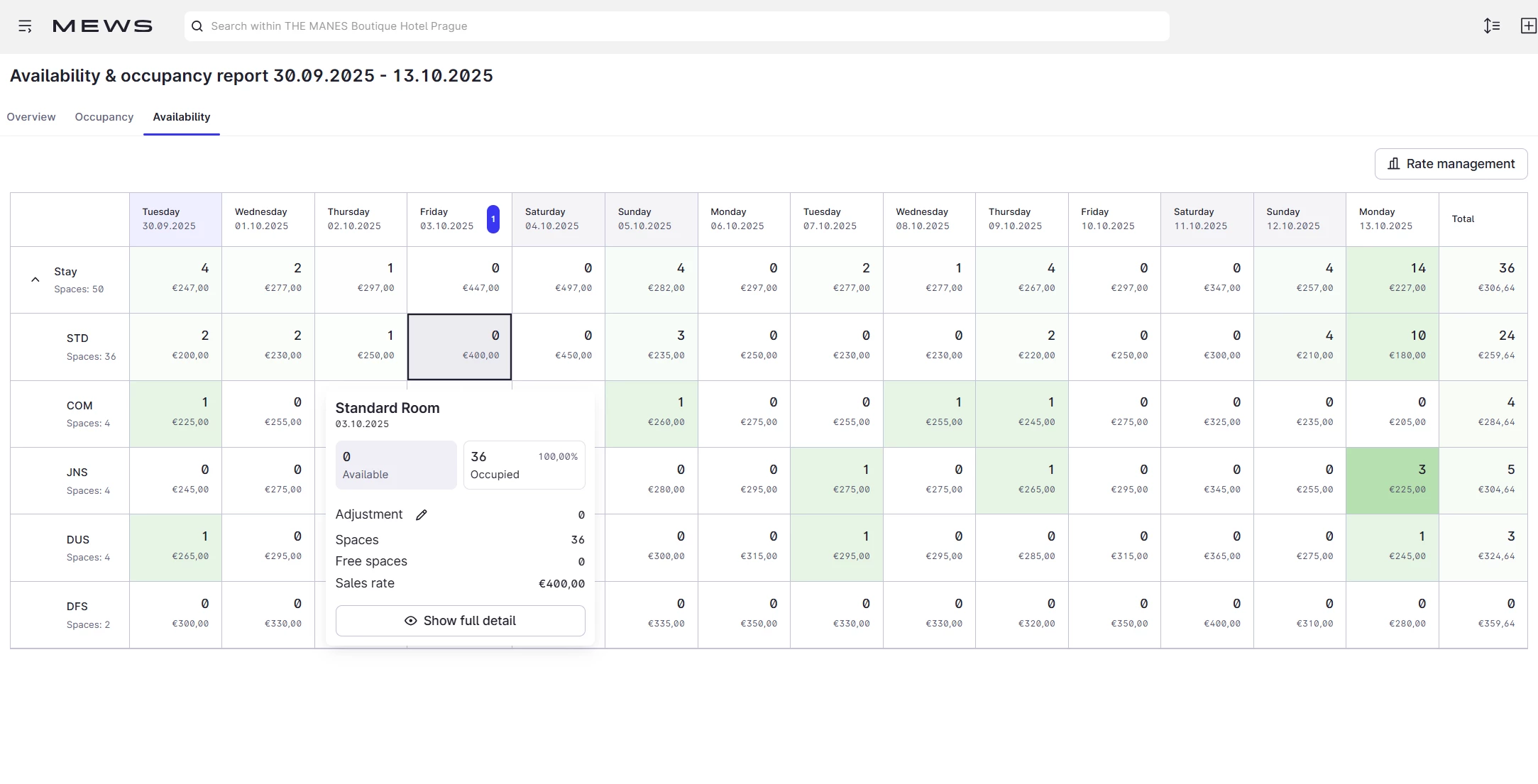Click the pencil icon to edit Adjustment

click(422, 515)
